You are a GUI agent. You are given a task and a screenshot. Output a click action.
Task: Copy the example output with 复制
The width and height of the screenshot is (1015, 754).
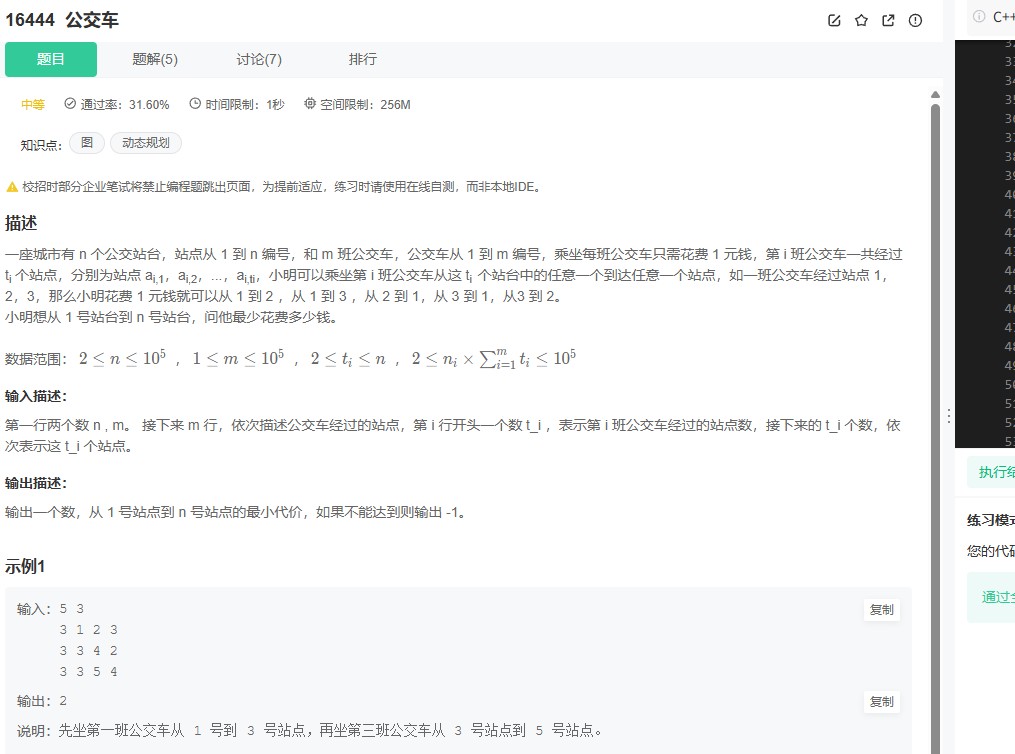882,702
